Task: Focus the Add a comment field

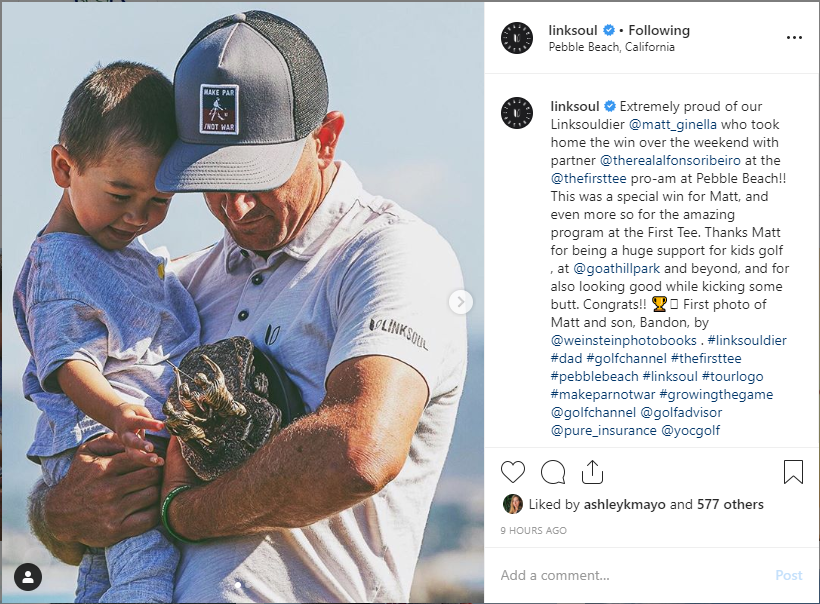Action: pos(635,575)
